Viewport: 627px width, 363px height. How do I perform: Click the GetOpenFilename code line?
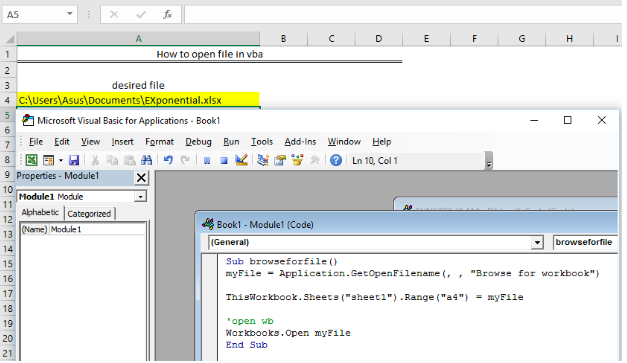point(412,273)
